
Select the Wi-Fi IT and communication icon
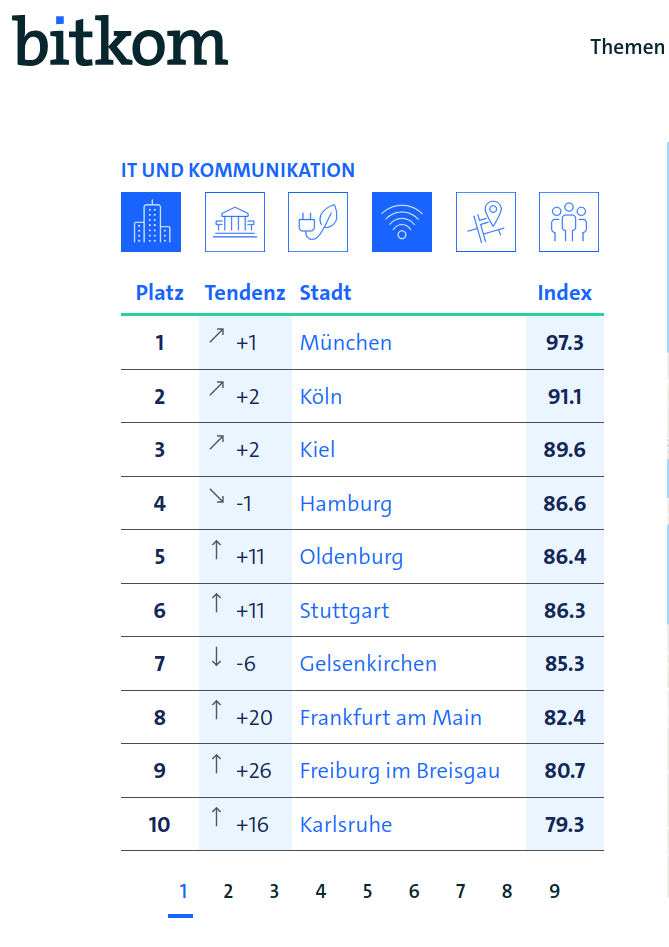(402, 222)
